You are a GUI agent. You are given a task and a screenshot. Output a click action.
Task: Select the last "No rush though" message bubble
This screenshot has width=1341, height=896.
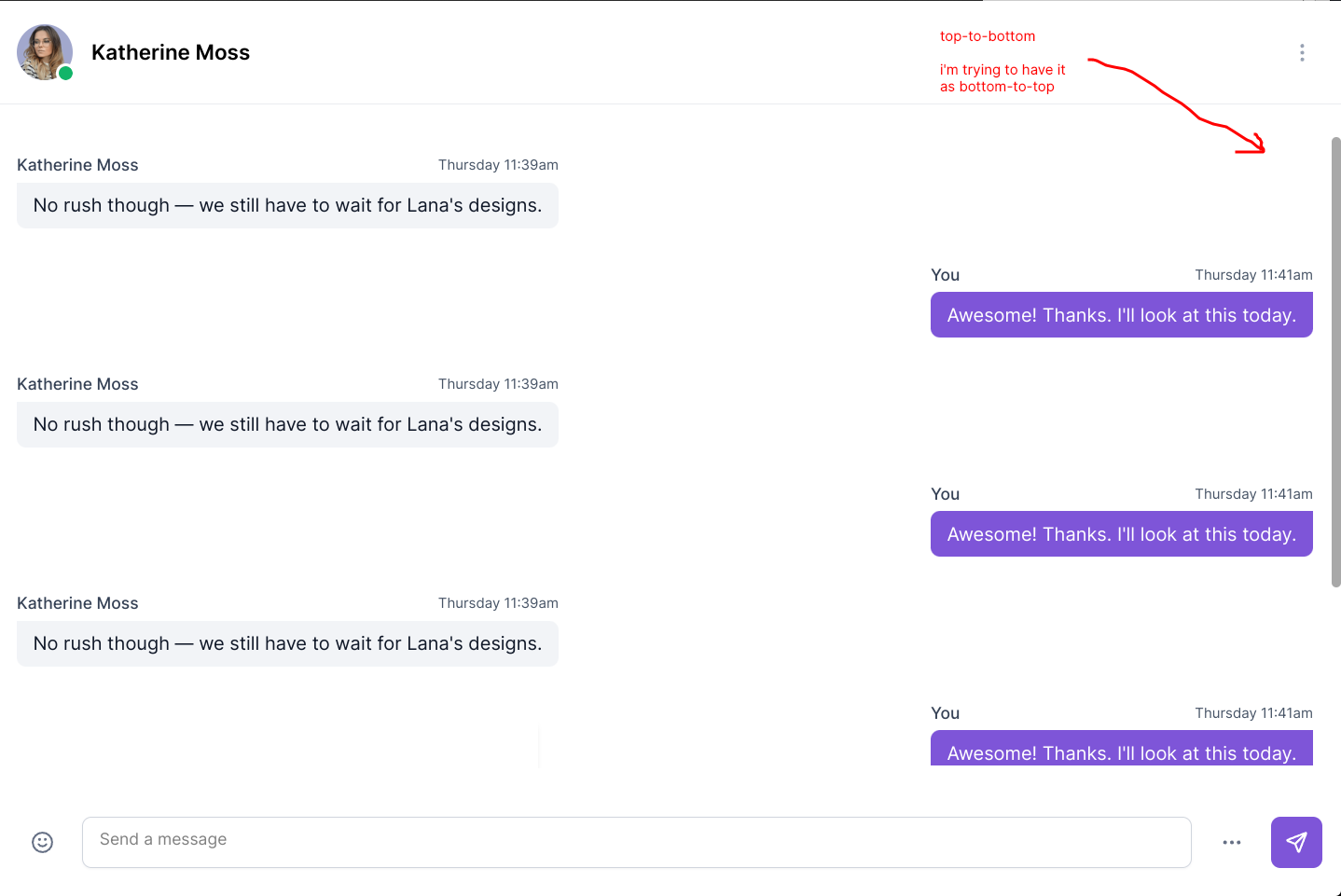pos(287,643)
